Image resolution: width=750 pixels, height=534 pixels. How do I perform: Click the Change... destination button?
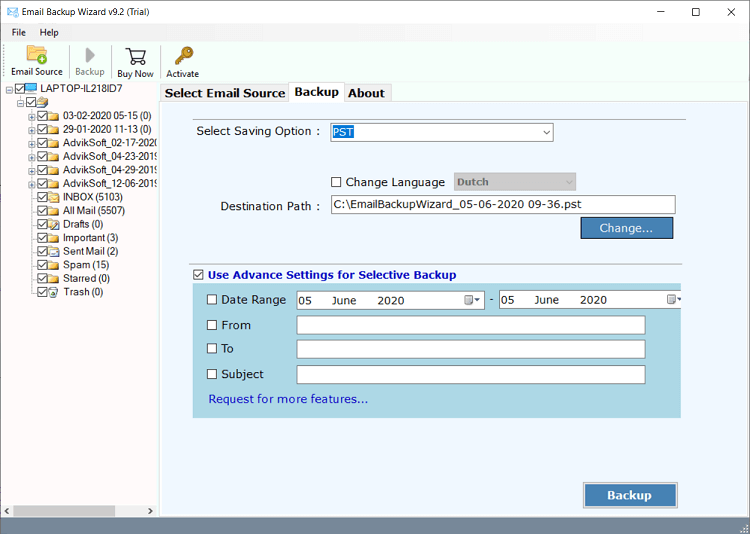click(x=626, y=228)
